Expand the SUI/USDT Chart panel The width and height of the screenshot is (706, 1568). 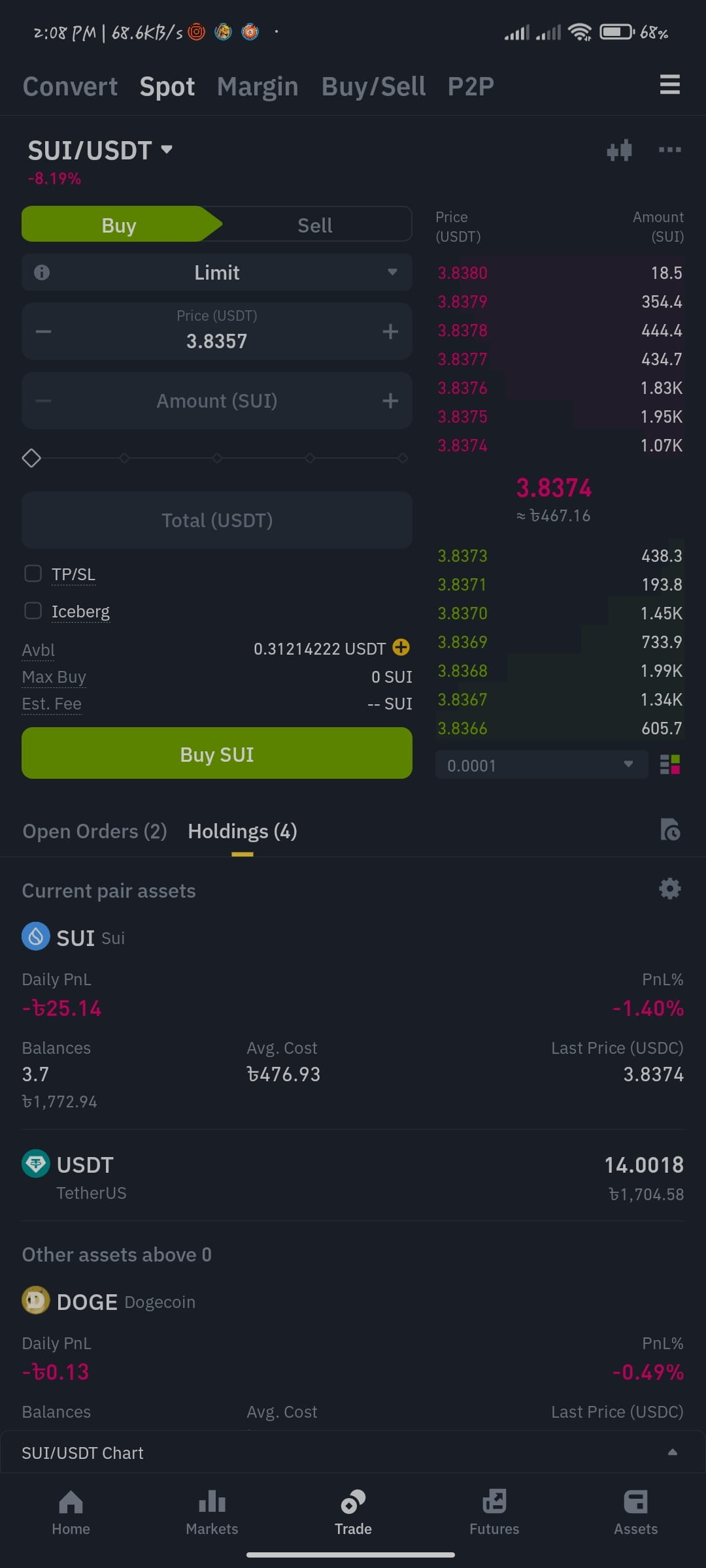[x=353, y=1452]
